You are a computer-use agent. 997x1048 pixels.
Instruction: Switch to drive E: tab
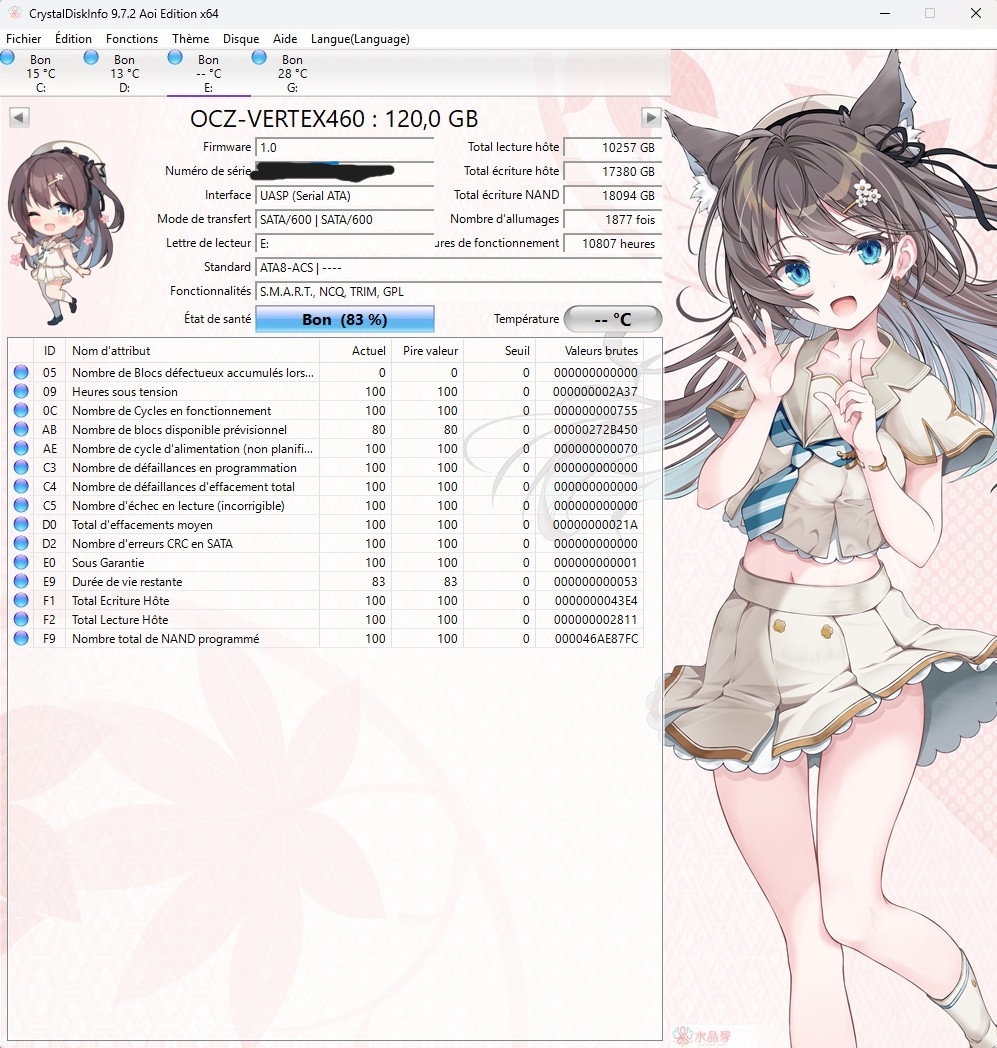point(208,74)
